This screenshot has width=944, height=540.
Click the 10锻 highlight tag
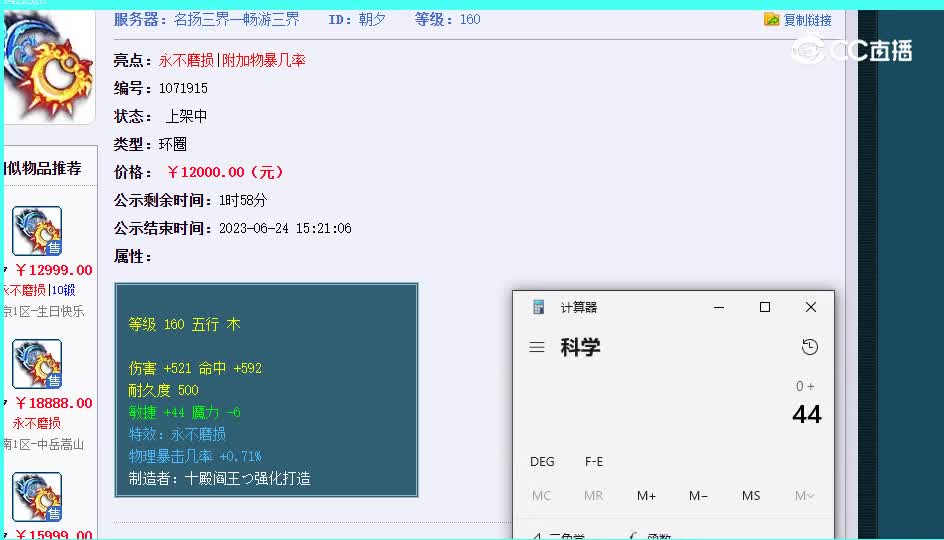click(63, 290)
